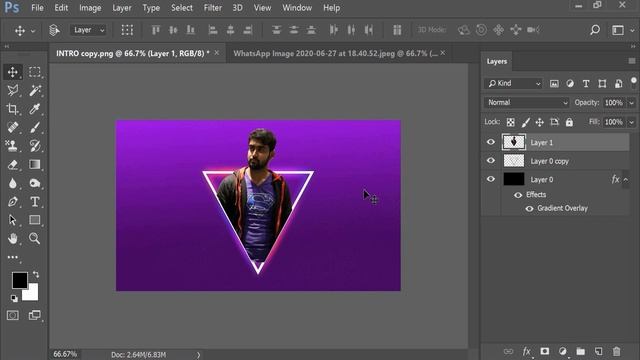640x360 pixels.
Task: Toggle Show Transform Controls option
Action: 127,30
